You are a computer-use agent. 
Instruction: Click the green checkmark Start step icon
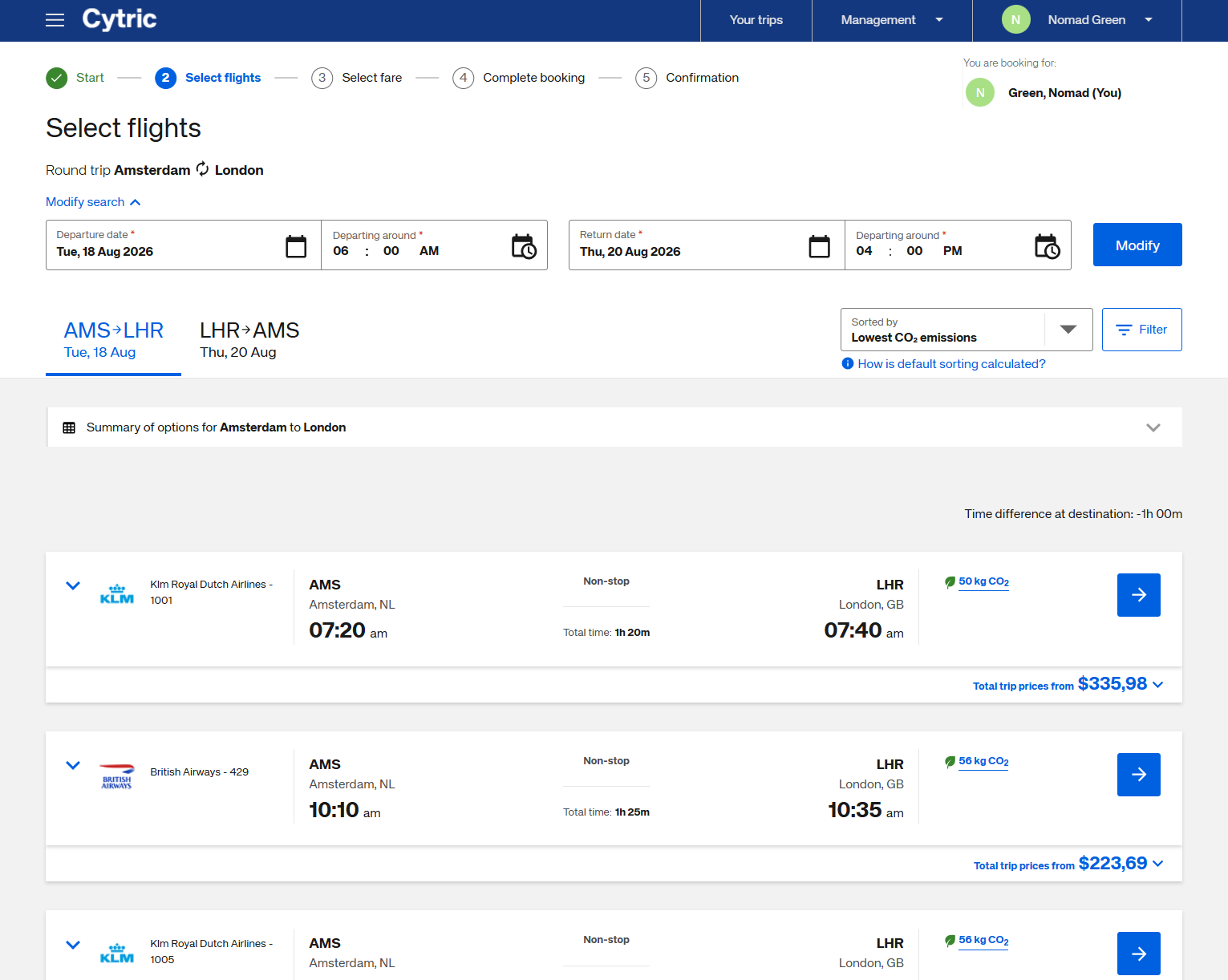(x=57, y=78)
